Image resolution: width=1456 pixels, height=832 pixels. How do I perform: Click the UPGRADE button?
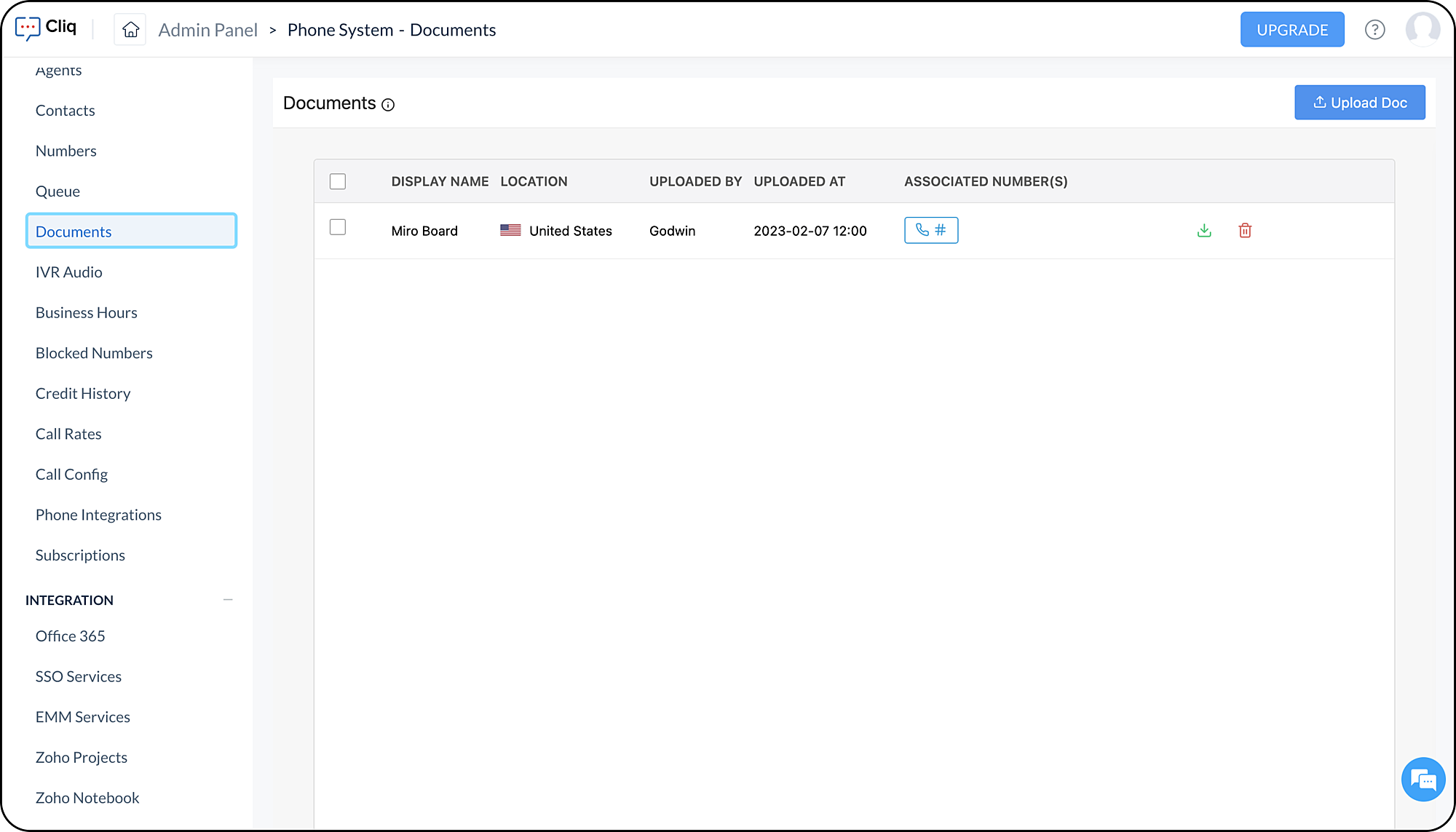[1292, 30]
